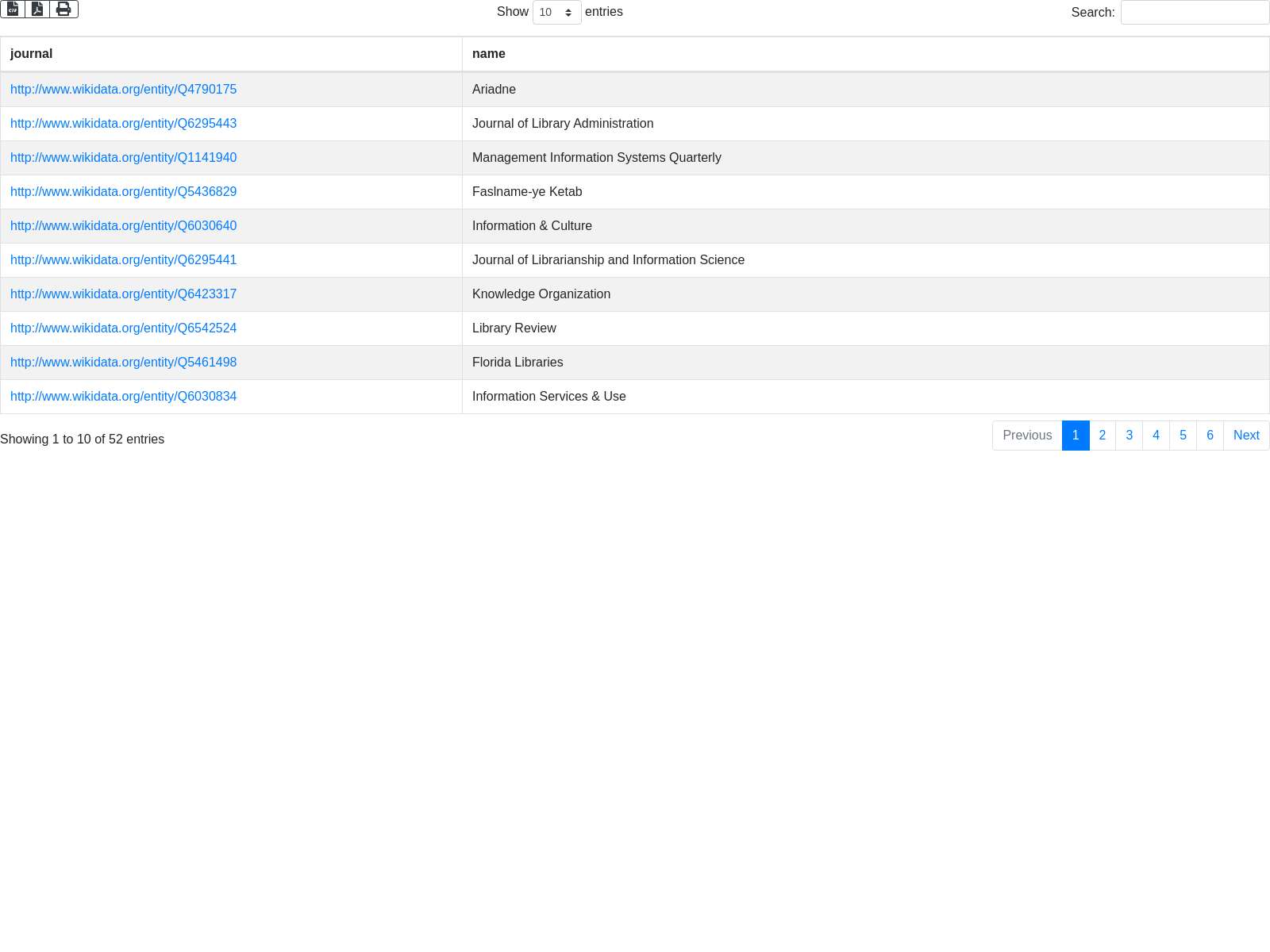1270x952 pixels.
Task: Jump to page 4 in pagination
Action: 1156,436
